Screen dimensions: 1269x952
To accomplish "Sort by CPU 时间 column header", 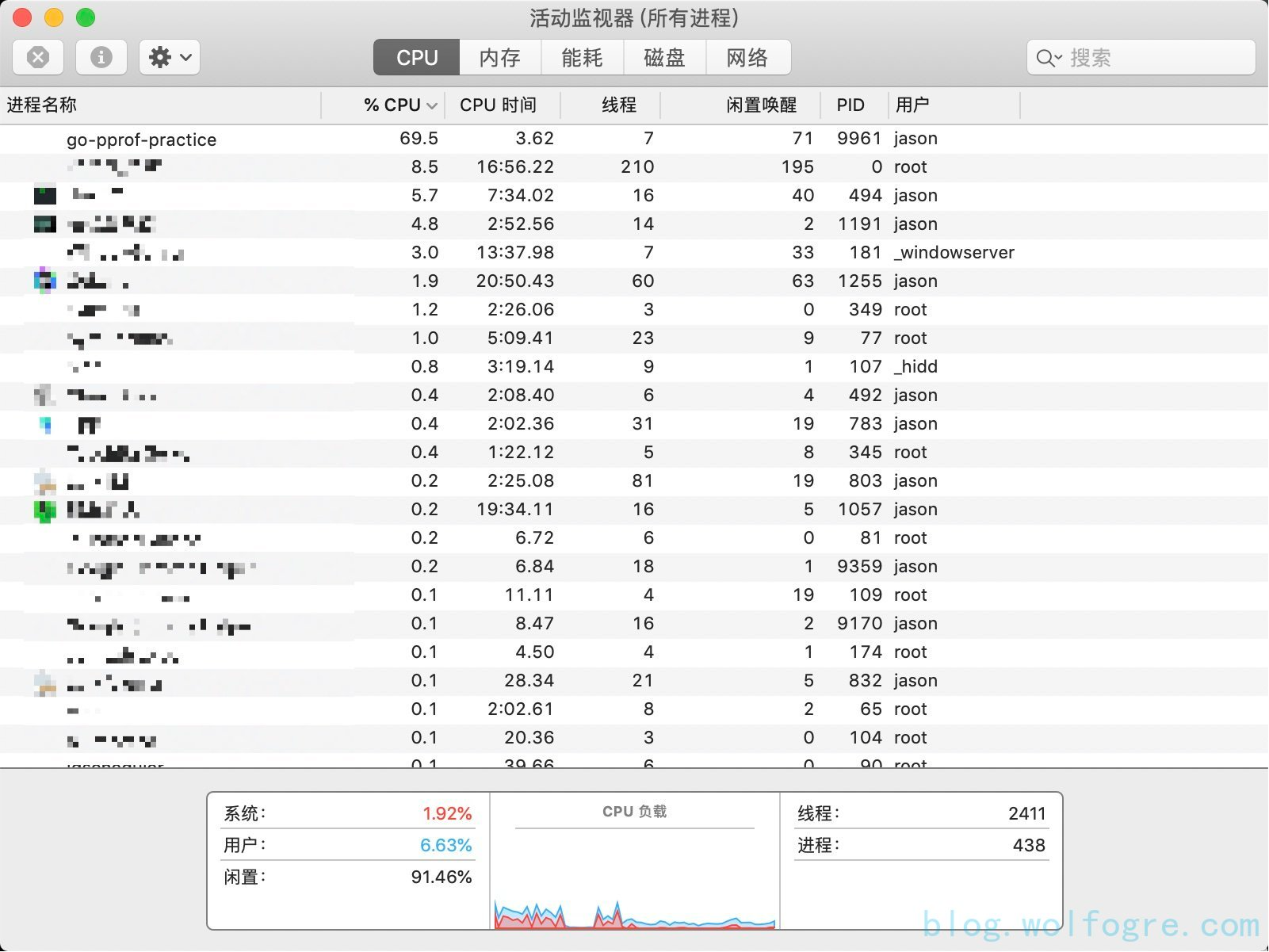I will [498, 105].
